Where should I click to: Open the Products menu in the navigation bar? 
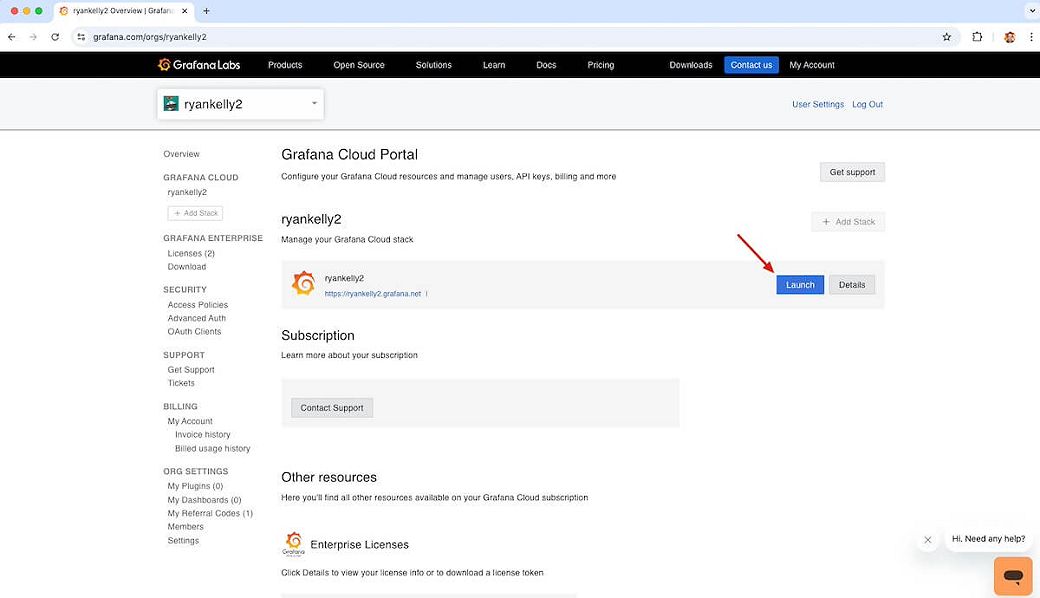click(x=285, y=64)
